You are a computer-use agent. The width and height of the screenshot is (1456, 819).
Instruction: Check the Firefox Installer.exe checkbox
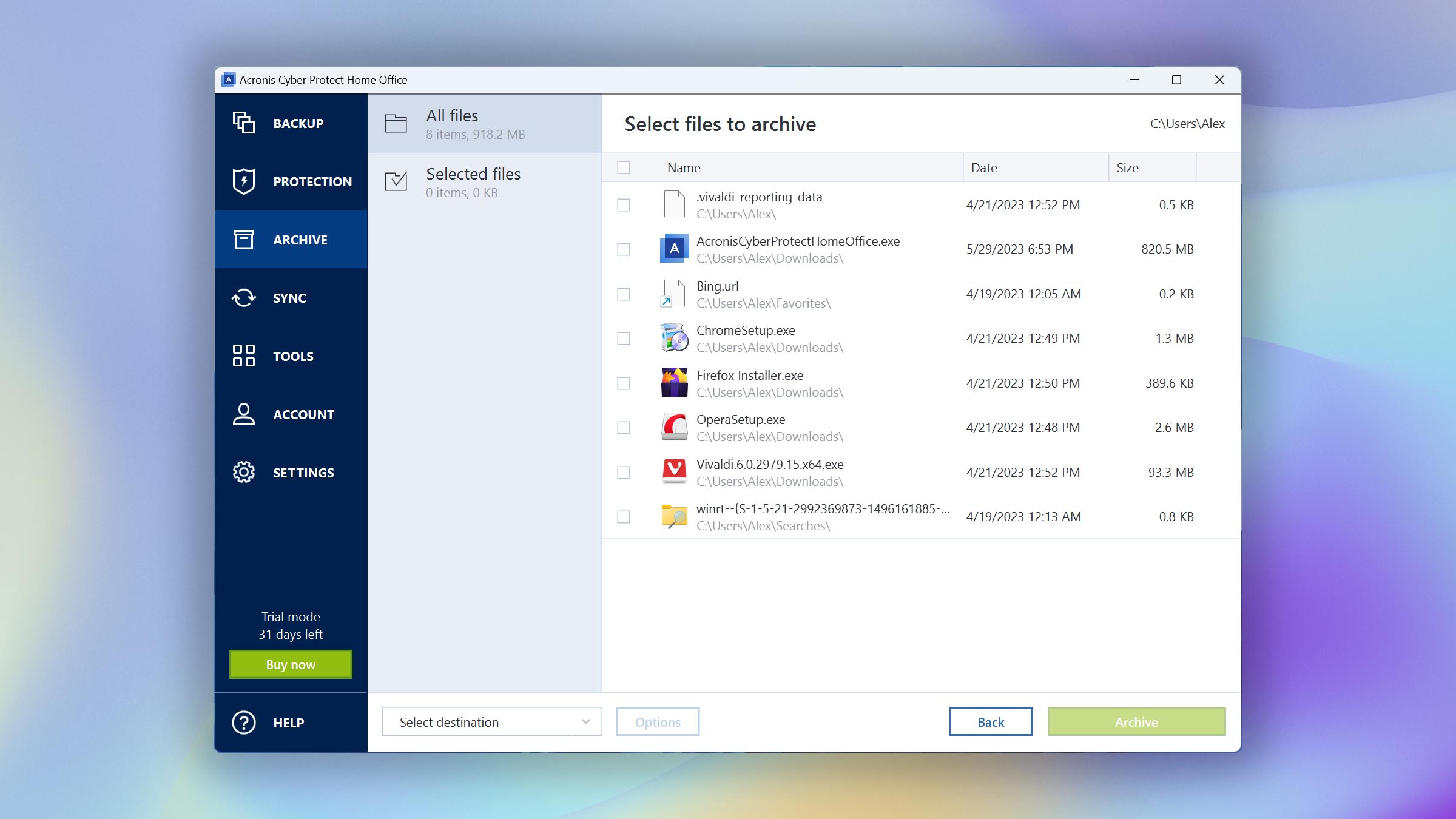click(x=624, y=383)
